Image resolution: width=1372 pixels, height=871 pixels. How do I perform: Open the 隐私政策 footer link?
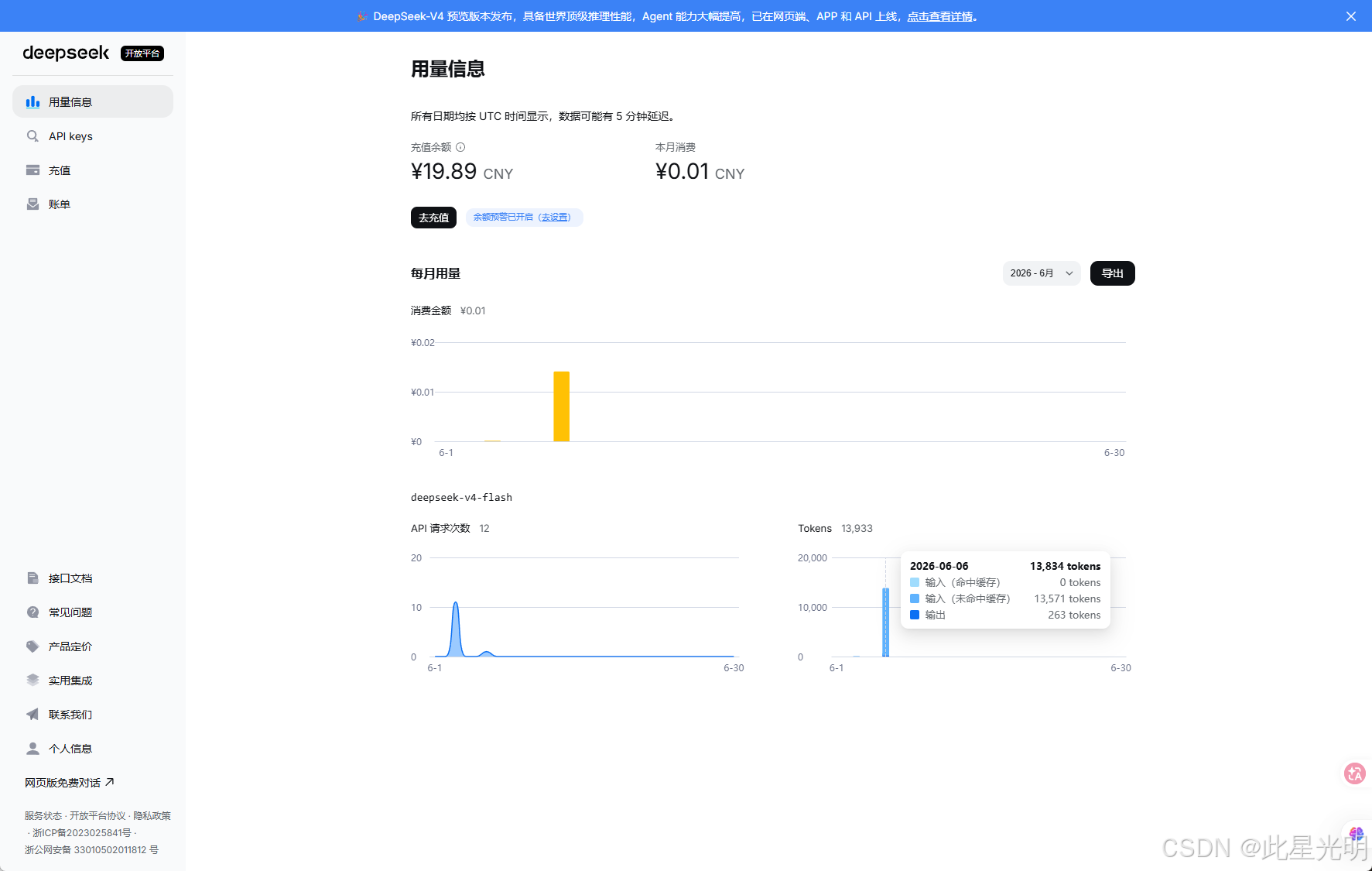pyautogui.click(x=152, y=816)
